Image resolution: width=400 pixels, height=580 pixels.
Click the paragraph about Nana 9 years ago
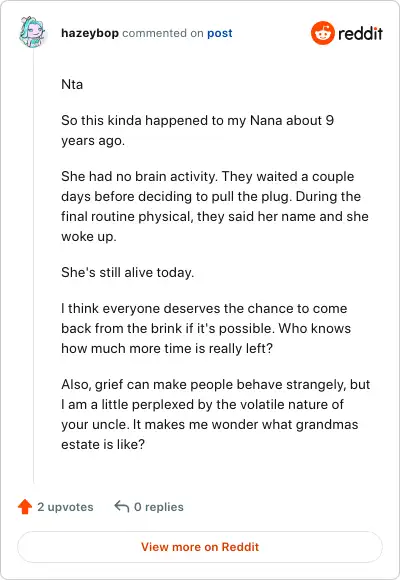(198, 130)
